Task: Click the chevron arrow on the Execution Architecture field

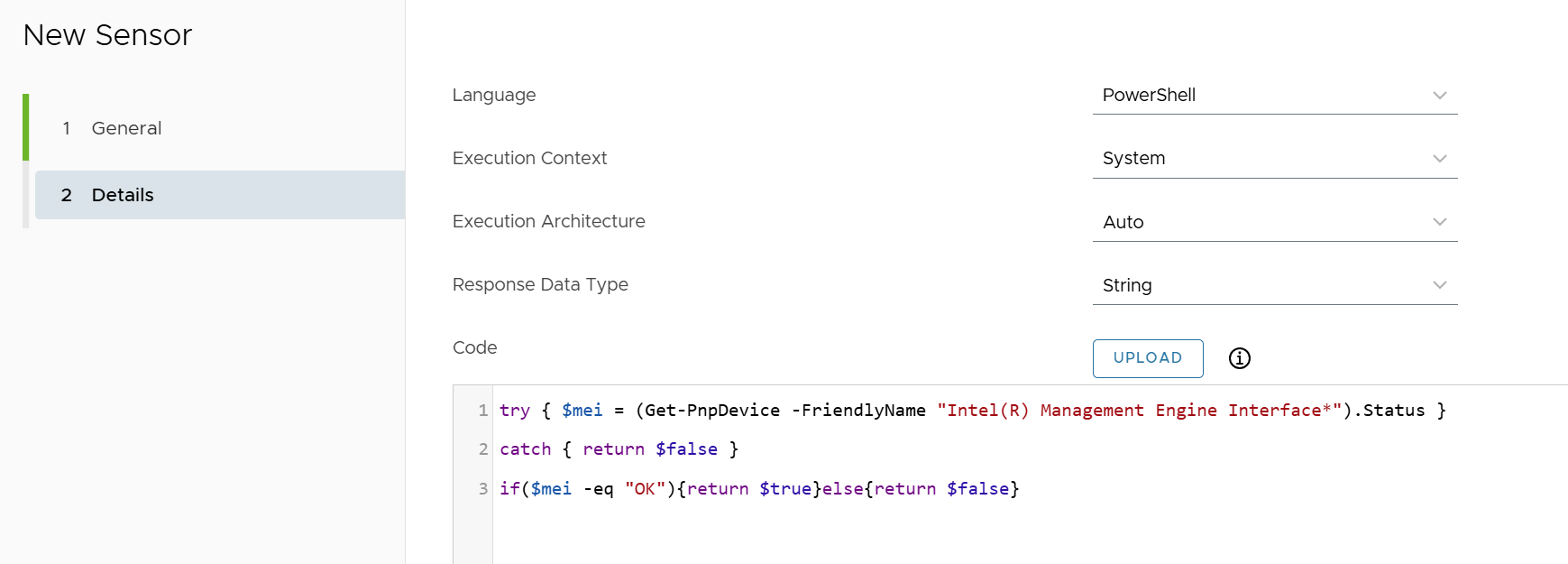Action: 1440,222
